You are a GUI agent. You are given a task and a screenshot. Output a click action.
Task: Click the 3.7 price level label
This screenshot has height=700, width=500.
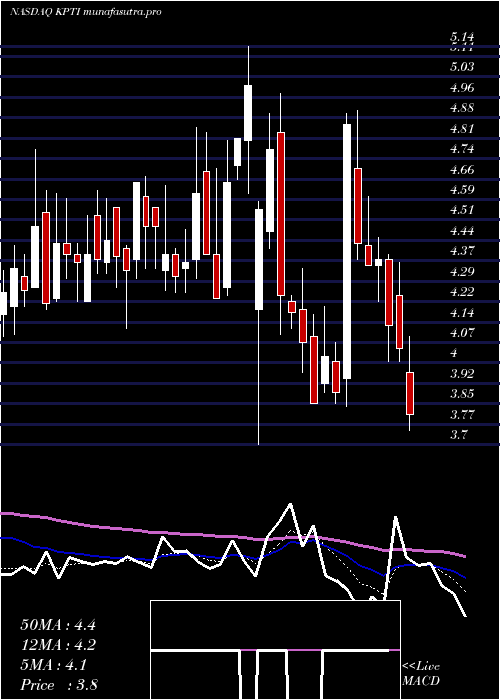pyautogui.click(x=459, y=435)
